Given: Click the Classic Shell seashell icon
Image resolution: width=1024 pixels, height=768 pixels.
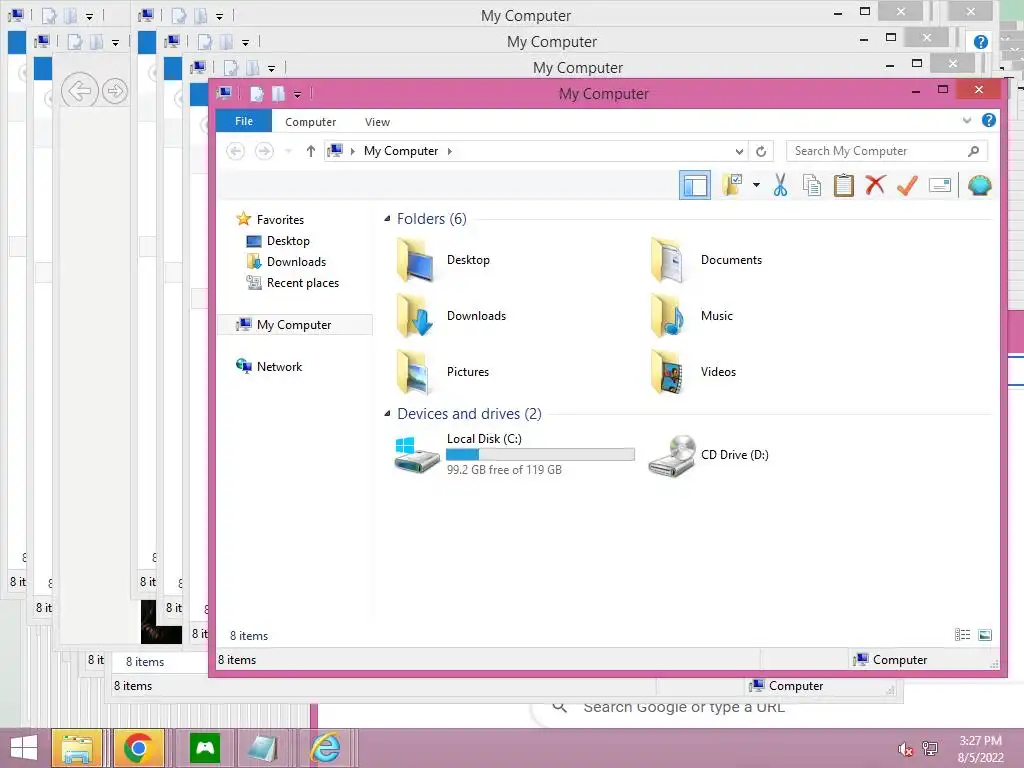Looking at the screenshot, I should [980, 185].
